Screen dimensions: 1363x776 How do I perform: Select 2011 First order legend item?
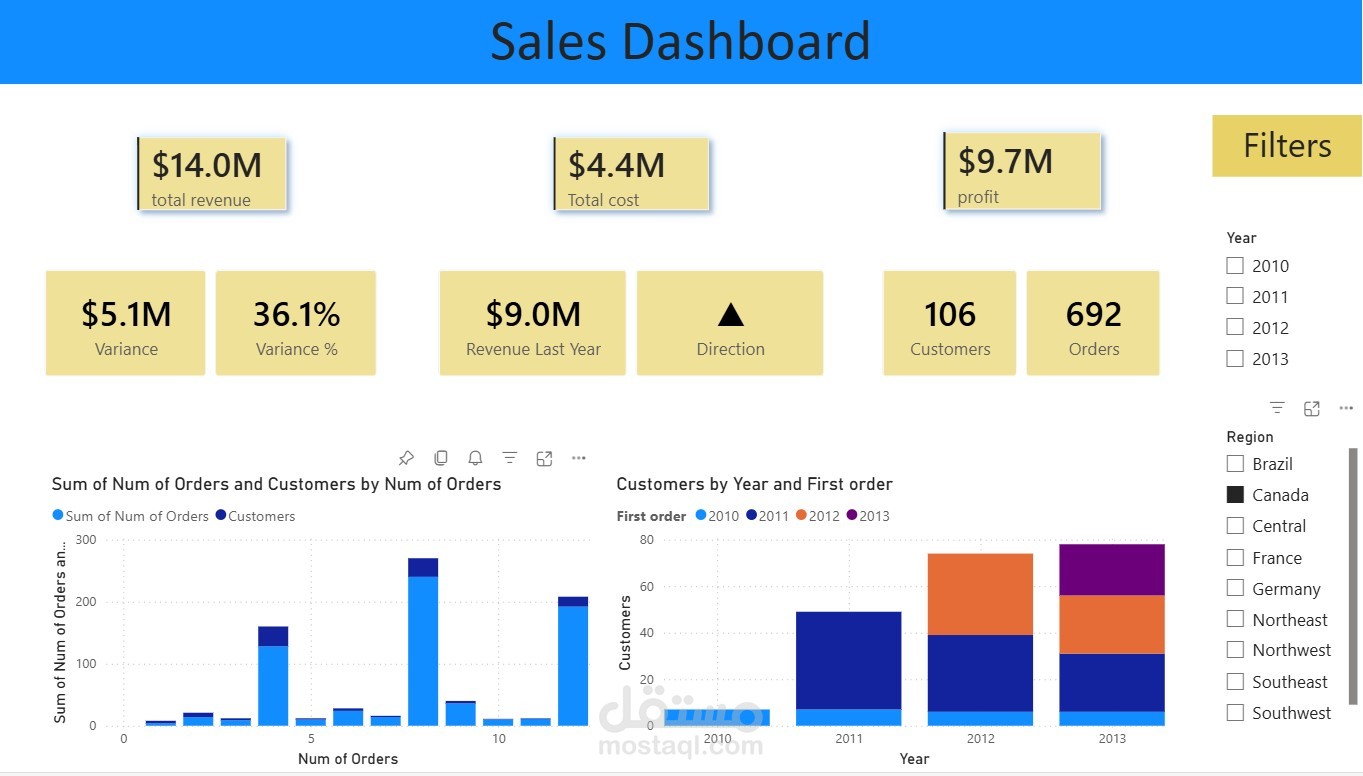click(768, 516)
